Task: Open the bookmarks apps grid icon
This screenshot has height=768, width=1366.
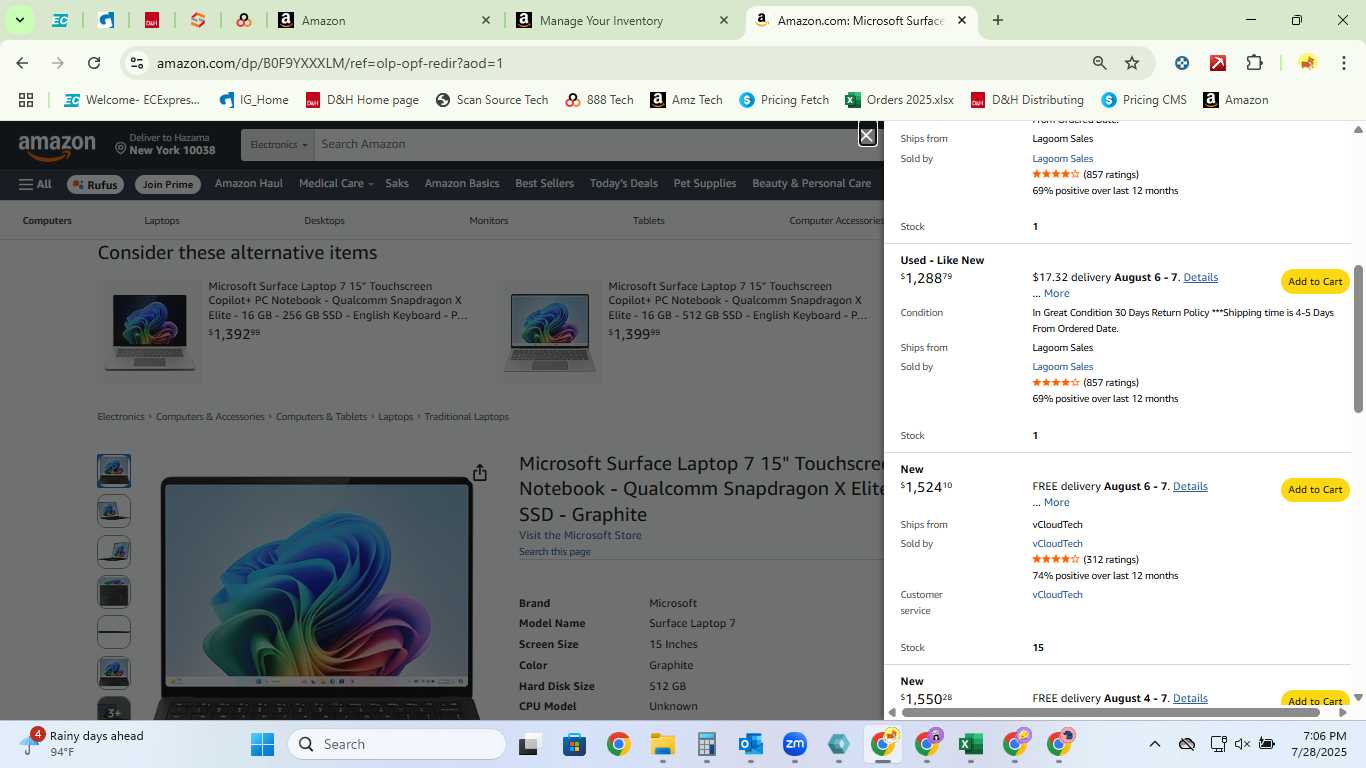Action: 26,100
